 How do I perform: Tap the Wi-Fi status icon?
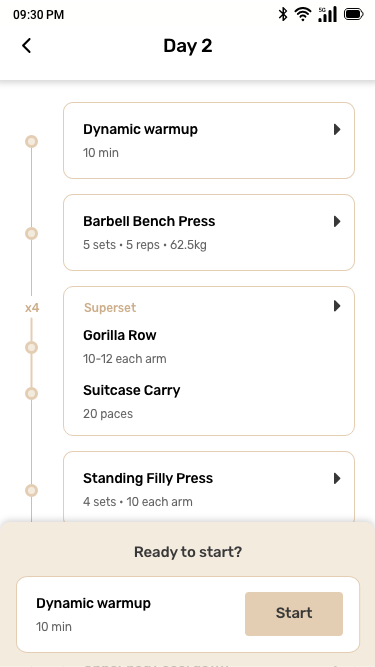[302, 14]
